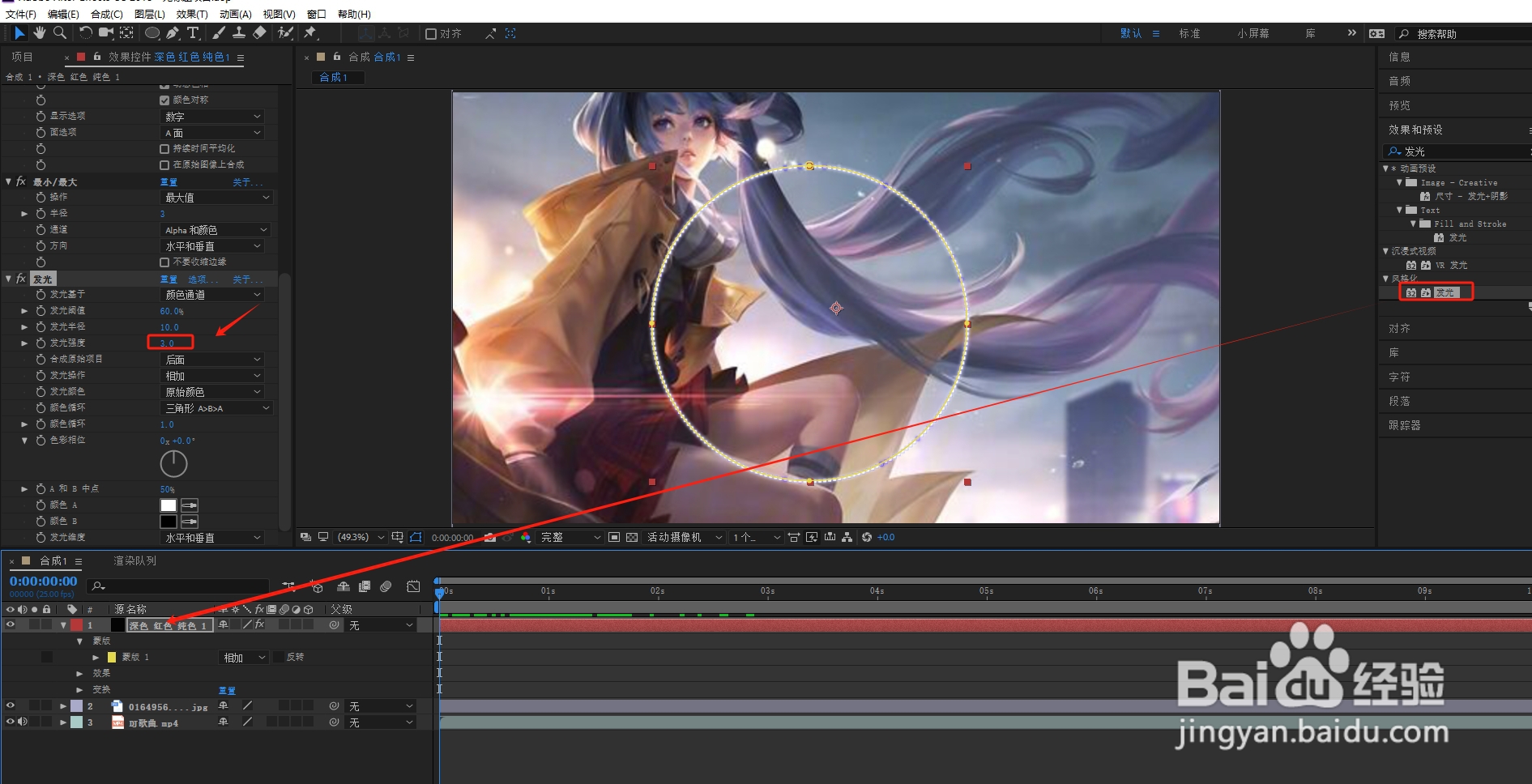Toggle mask and shape path visibility
Viewport: 1532px width, 784px height.
[x=416, y=537]
